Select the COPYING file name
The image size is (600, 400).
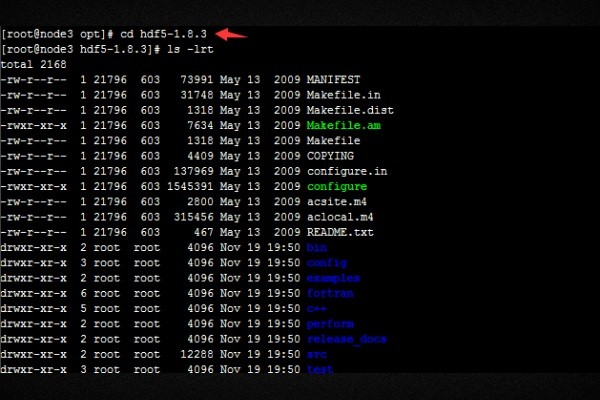tap(330, 156)
